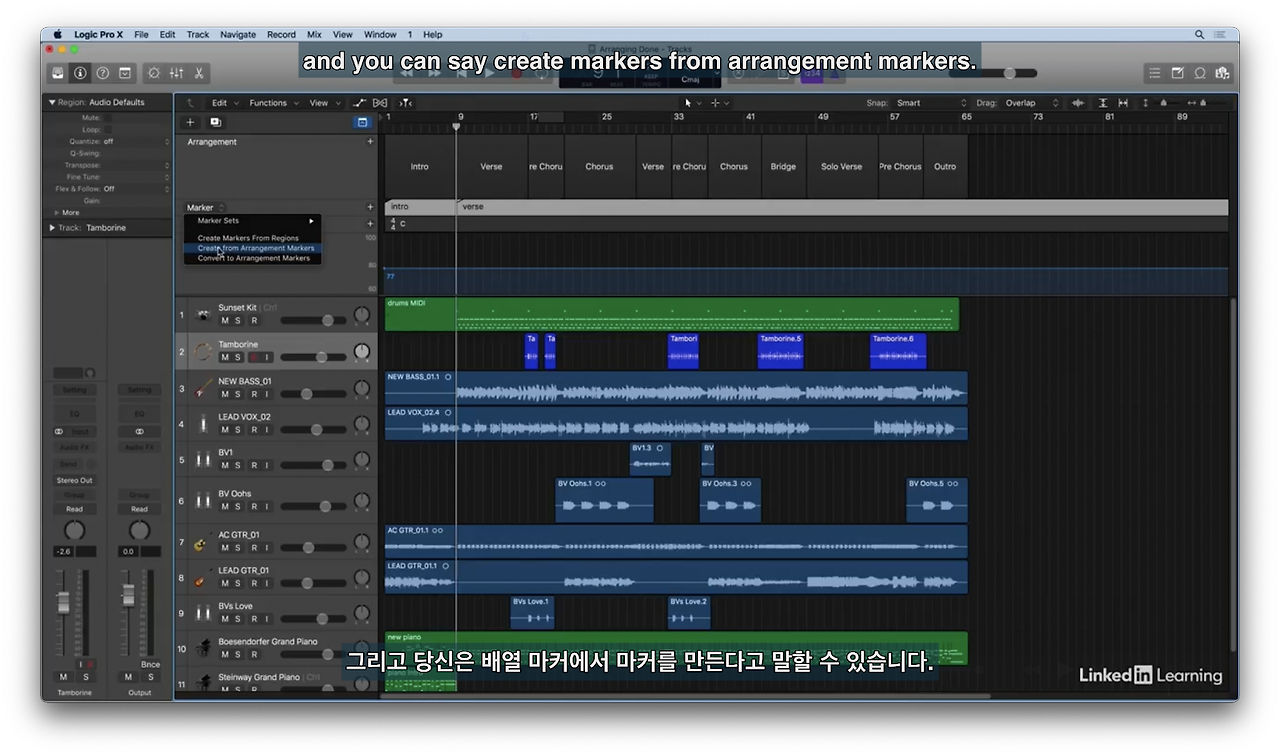Click the Catch Playhead icon
The height and width of the screenshot is (756, 1280).
[x=405, y=103]
